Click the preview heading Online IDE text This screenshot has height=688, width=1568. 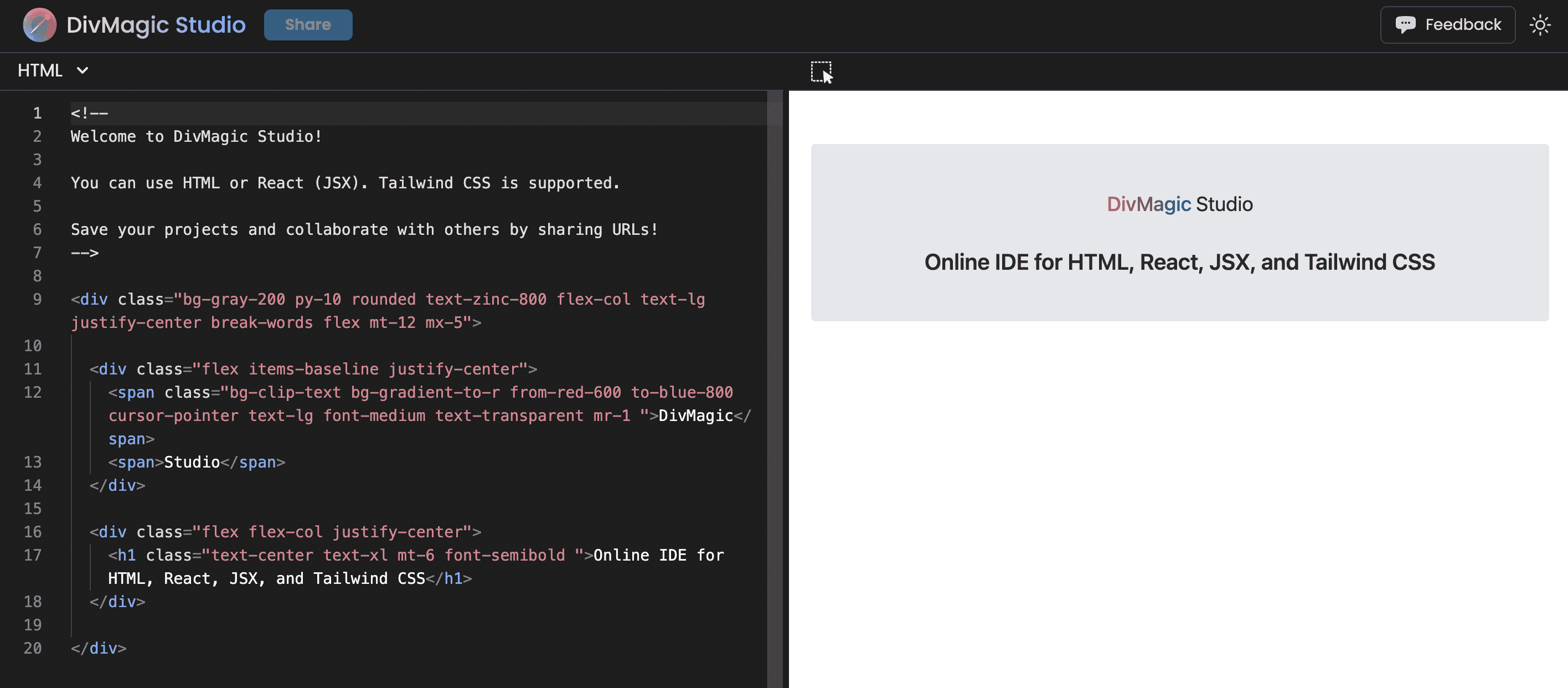(1179, 263)
